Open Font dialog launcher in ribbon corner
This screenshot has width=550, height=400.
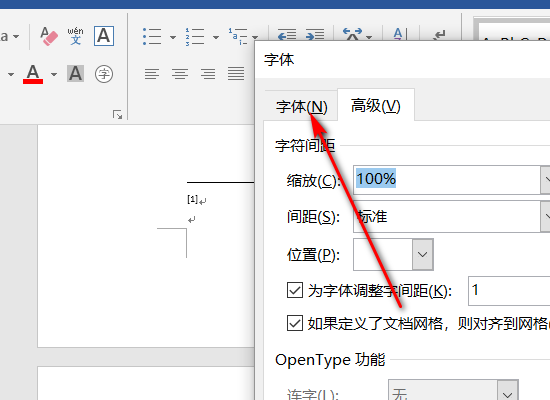(x=118, y=115)
